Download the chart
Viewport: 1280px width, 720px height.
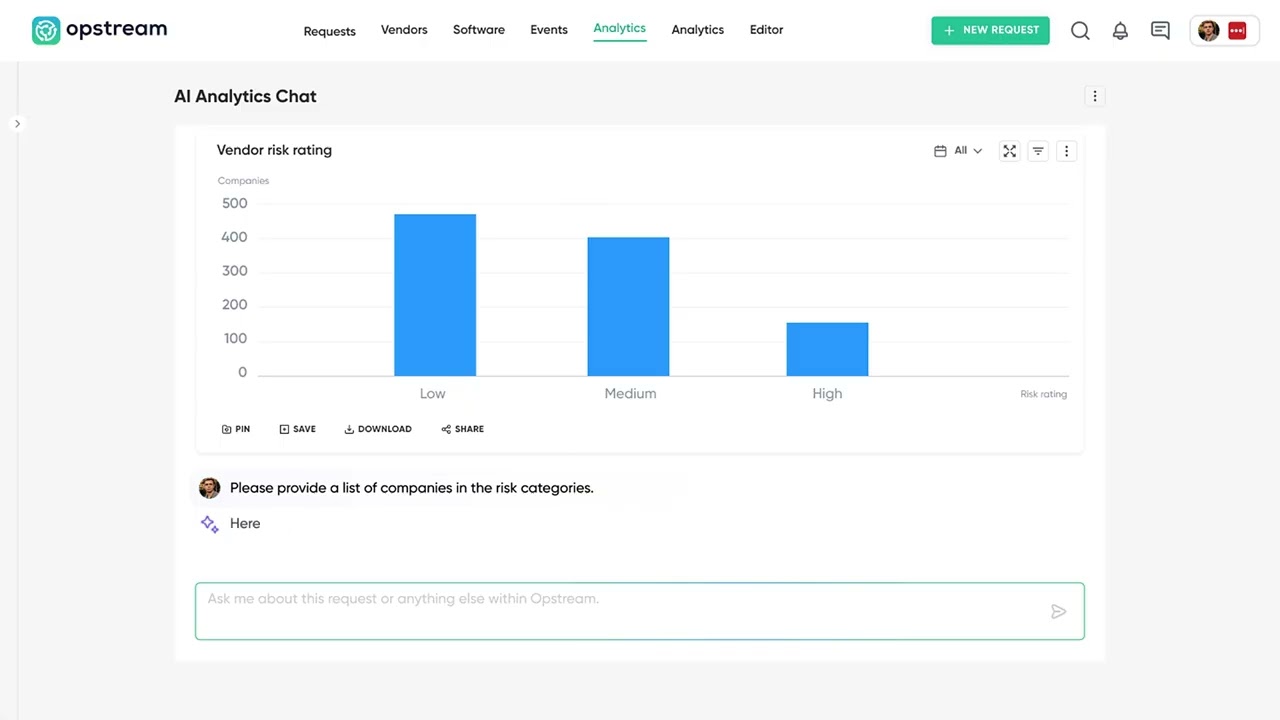(x=378, y=429)
